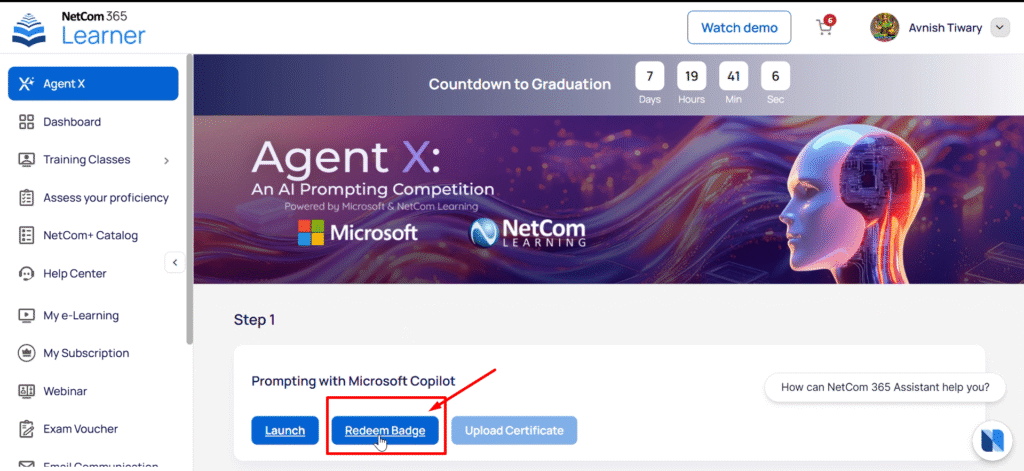Screen dimensions: 1024x471
Task: Select Agent X in the sidebar
Action: [x=93, y=84]
